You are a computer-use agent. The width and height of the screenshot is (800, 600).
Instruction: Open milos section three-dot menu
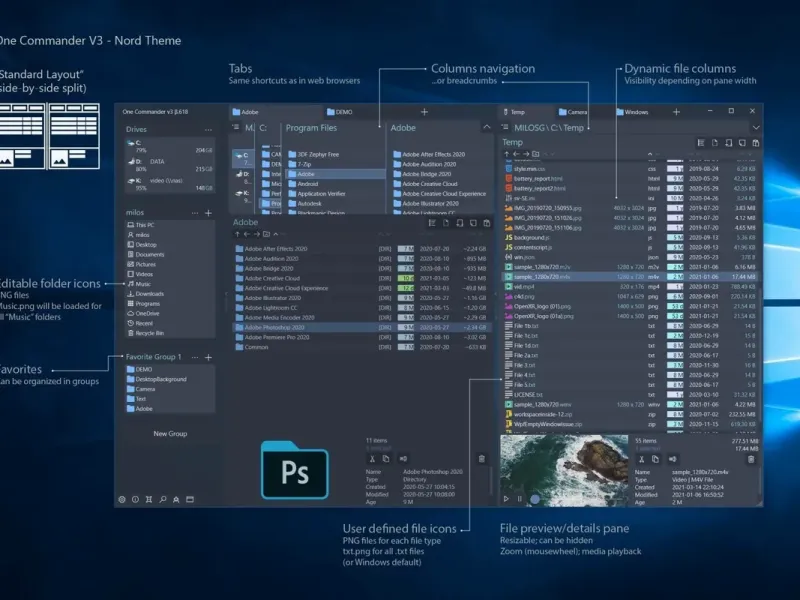(195, 213)
